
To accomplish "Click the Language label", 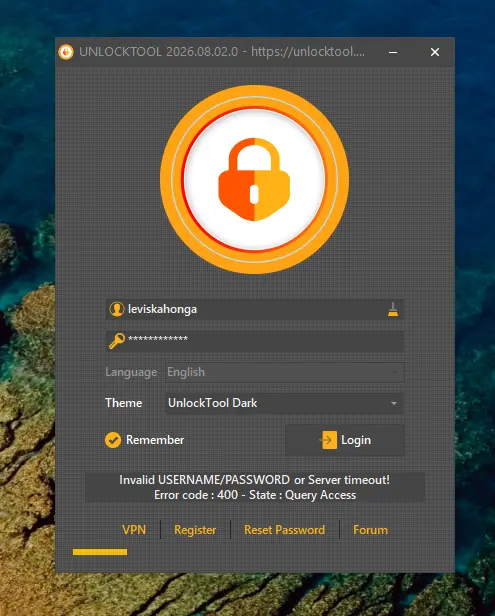I will click(x=131, y=372).
